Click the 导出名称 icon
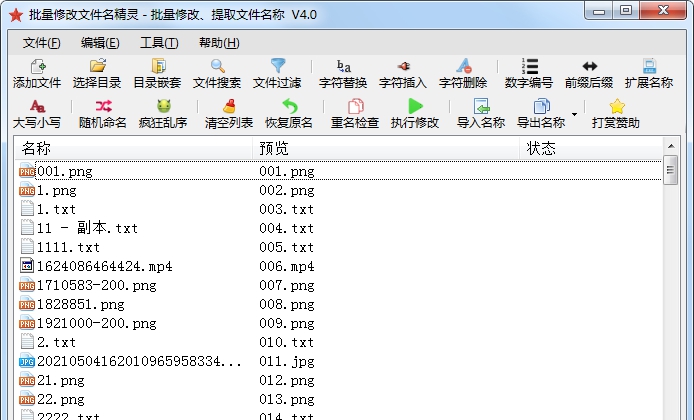Viewport: 694px width, 420px height. [x=541, y=106]
